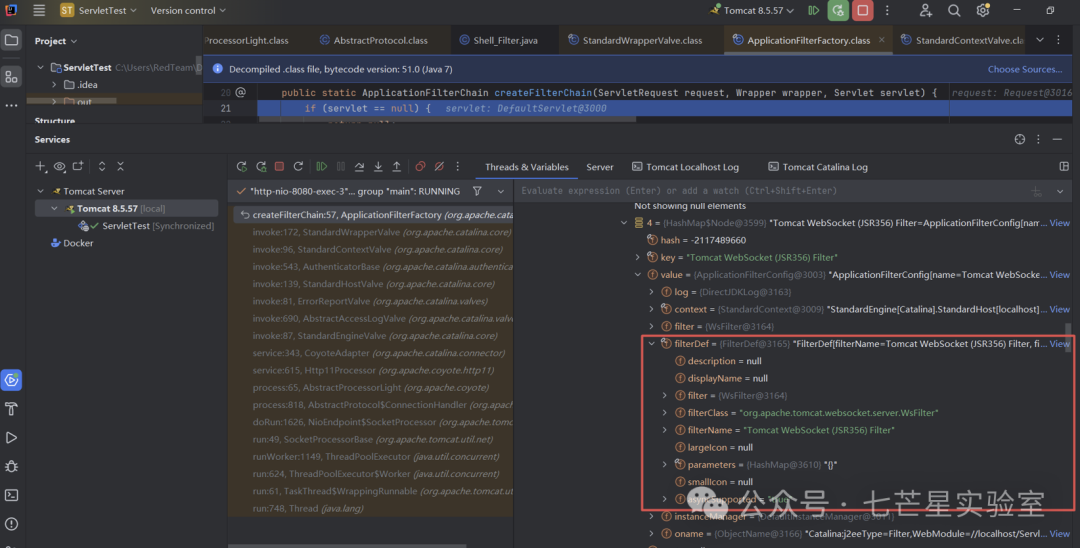This screenshot has width=1080, height=548.
Task: Open the Structure tool window sidebar icon
Action: [11, 76]
